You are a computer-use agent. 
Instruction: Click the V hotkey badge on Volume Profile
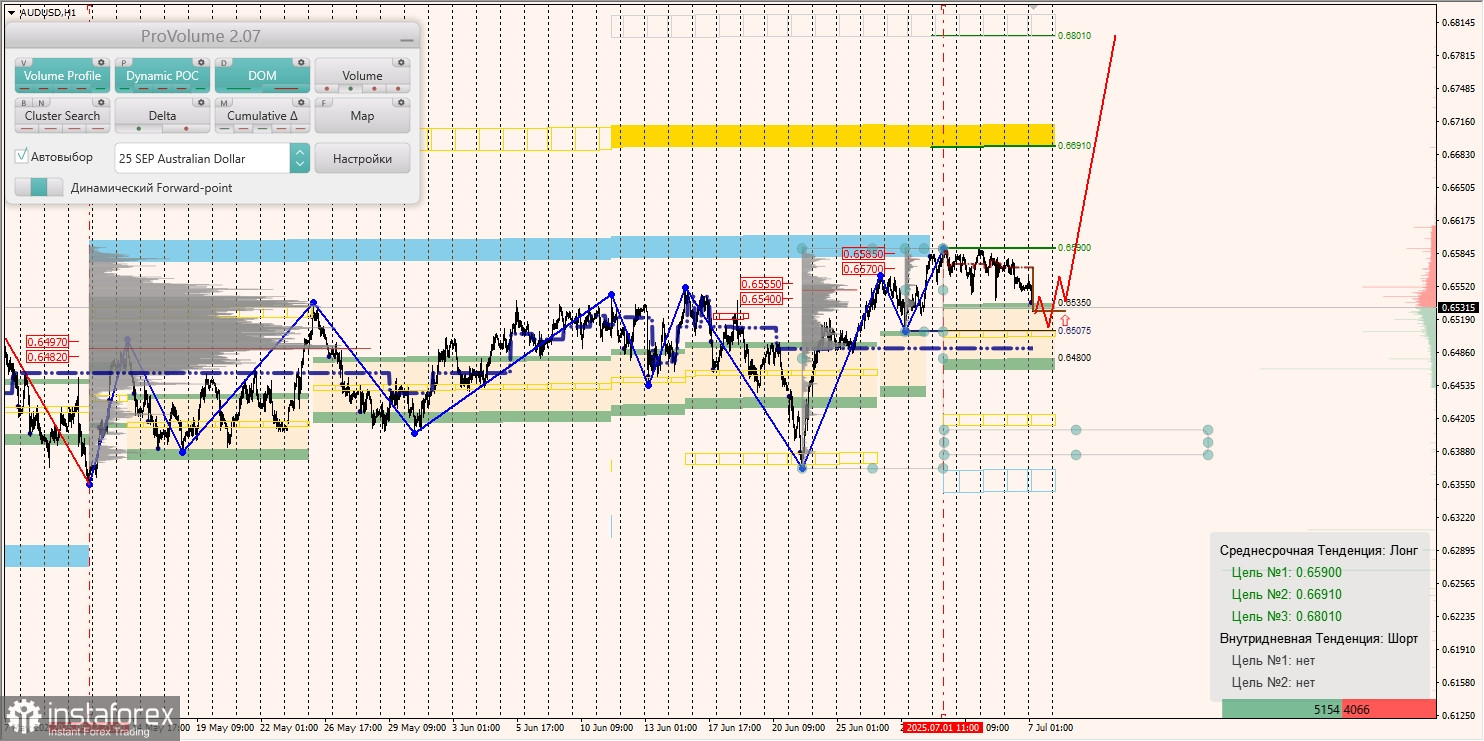[24, 62]
